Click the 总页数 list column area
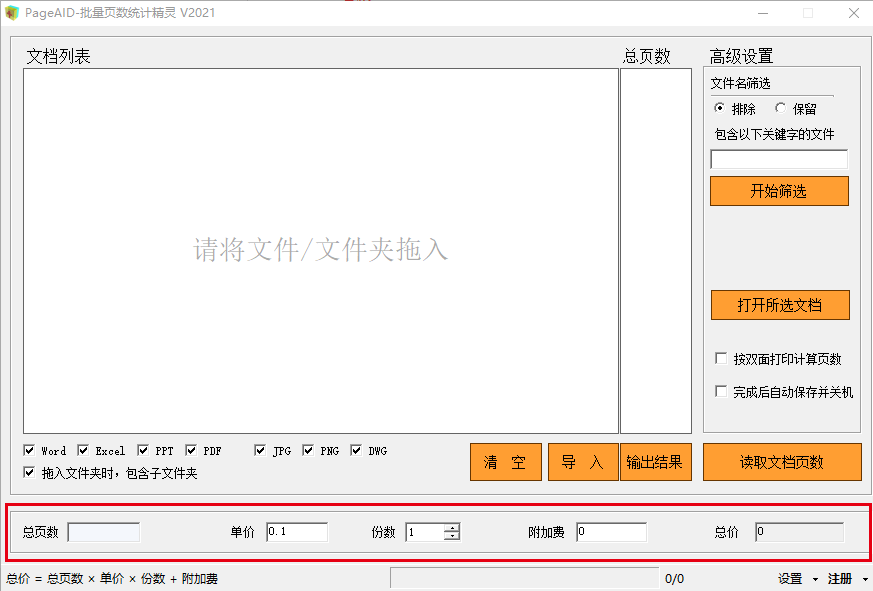This screenshot has width=873, height=591. [656, 251]
